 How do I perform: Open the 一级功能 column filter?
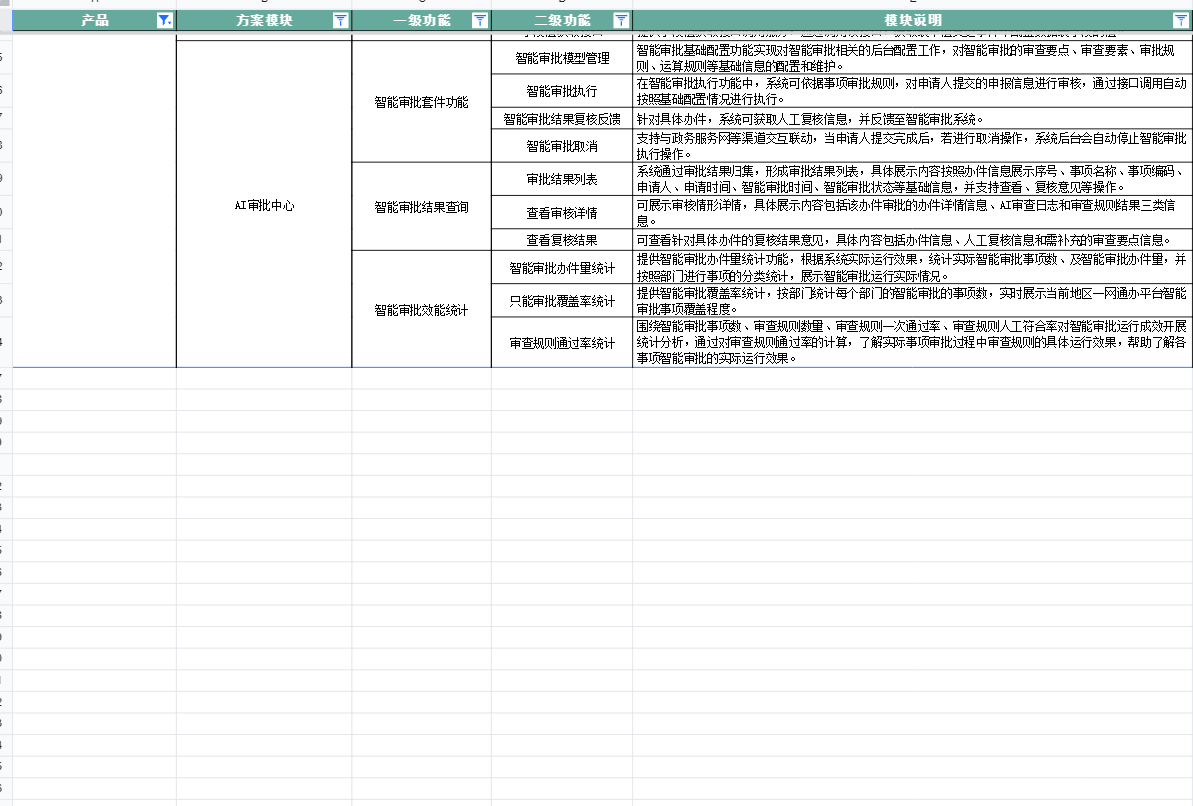479,19
